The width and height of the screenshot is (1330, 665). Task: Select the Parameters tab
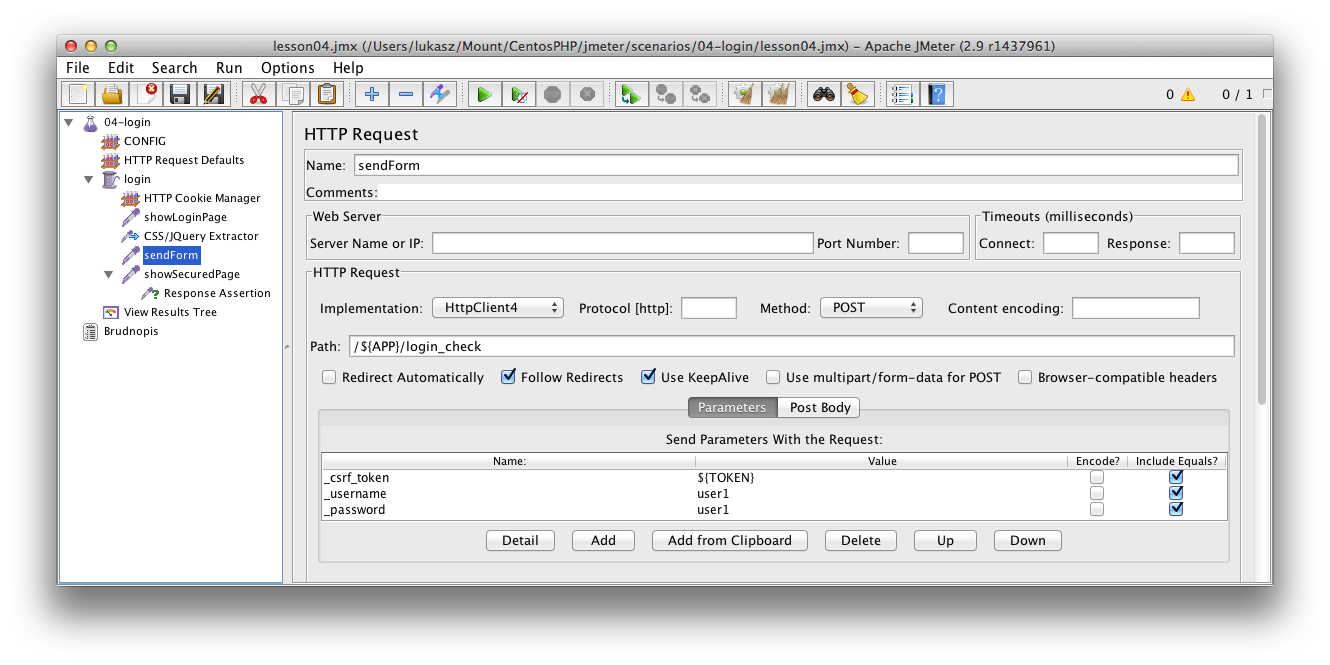point(732,407)
